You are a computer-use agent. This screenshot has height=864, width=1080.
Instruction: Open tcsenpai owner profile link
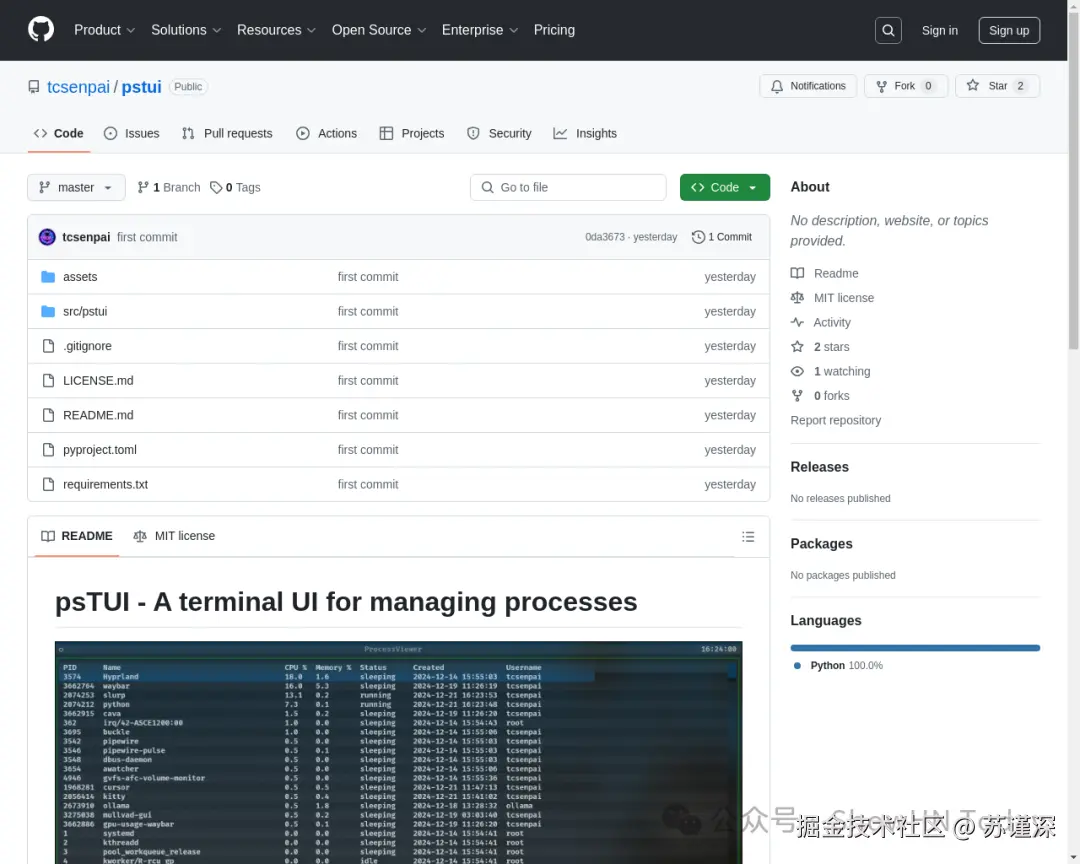click(78, 87)
